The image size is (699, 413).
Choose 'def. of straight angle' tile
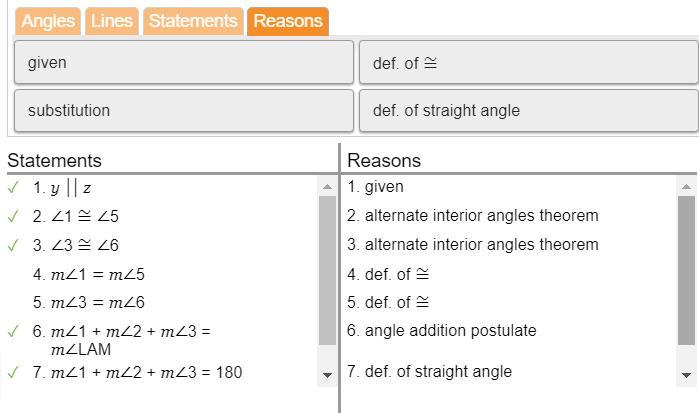[527, 110]
